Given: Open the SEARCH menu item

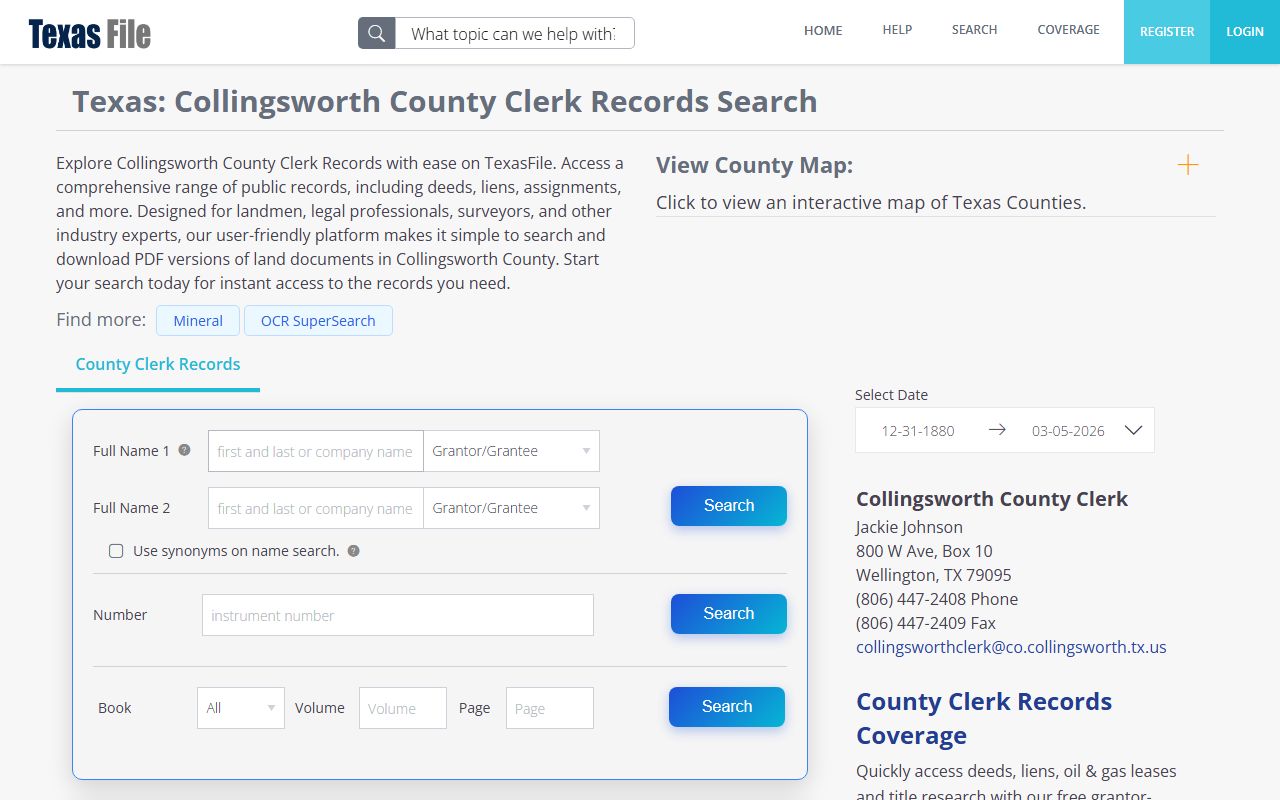Looking at the screenshot, I should tap(974, 30).
